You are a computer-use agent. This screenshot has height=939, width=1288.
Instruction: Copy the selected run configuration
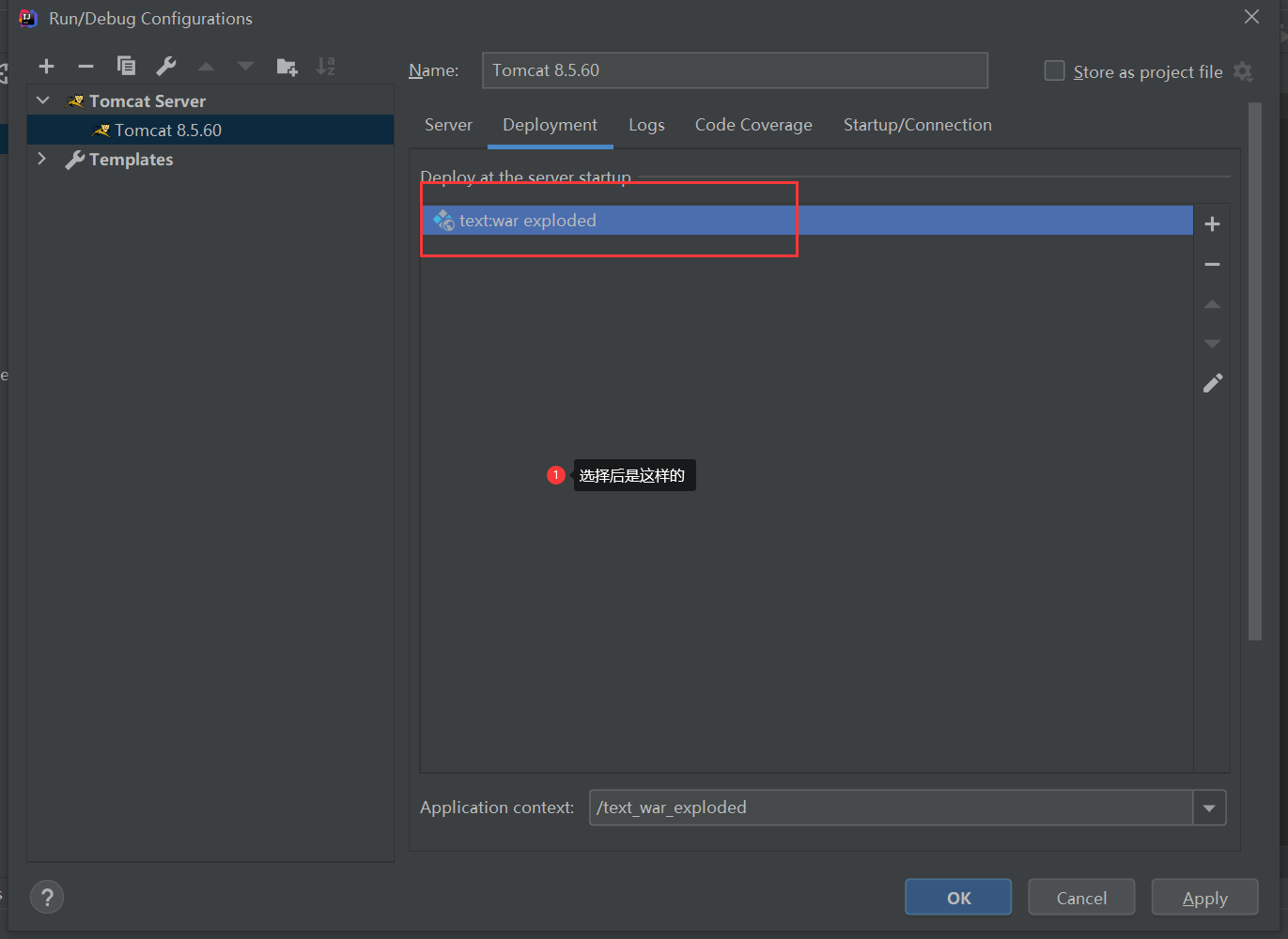tap(126, 66)
